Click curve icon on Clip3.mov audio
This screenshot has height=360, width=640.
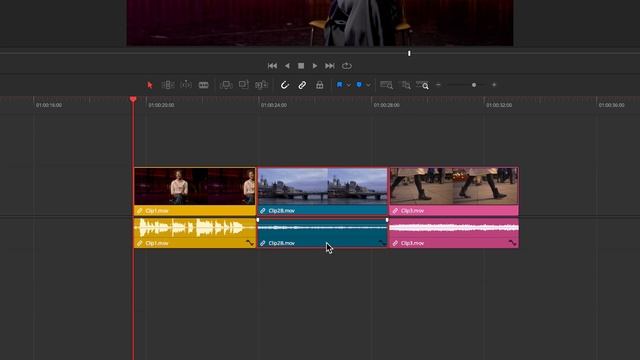click(513, 243)
